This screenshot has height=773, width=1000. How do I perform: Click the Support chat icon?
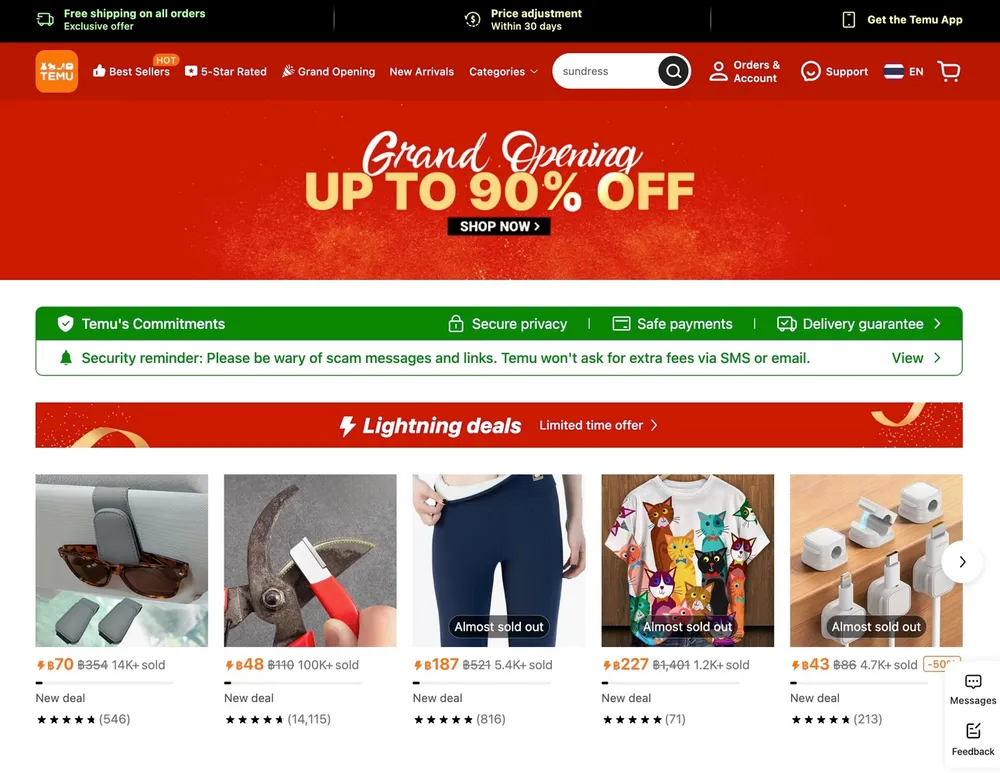click(x=811, y=71)
